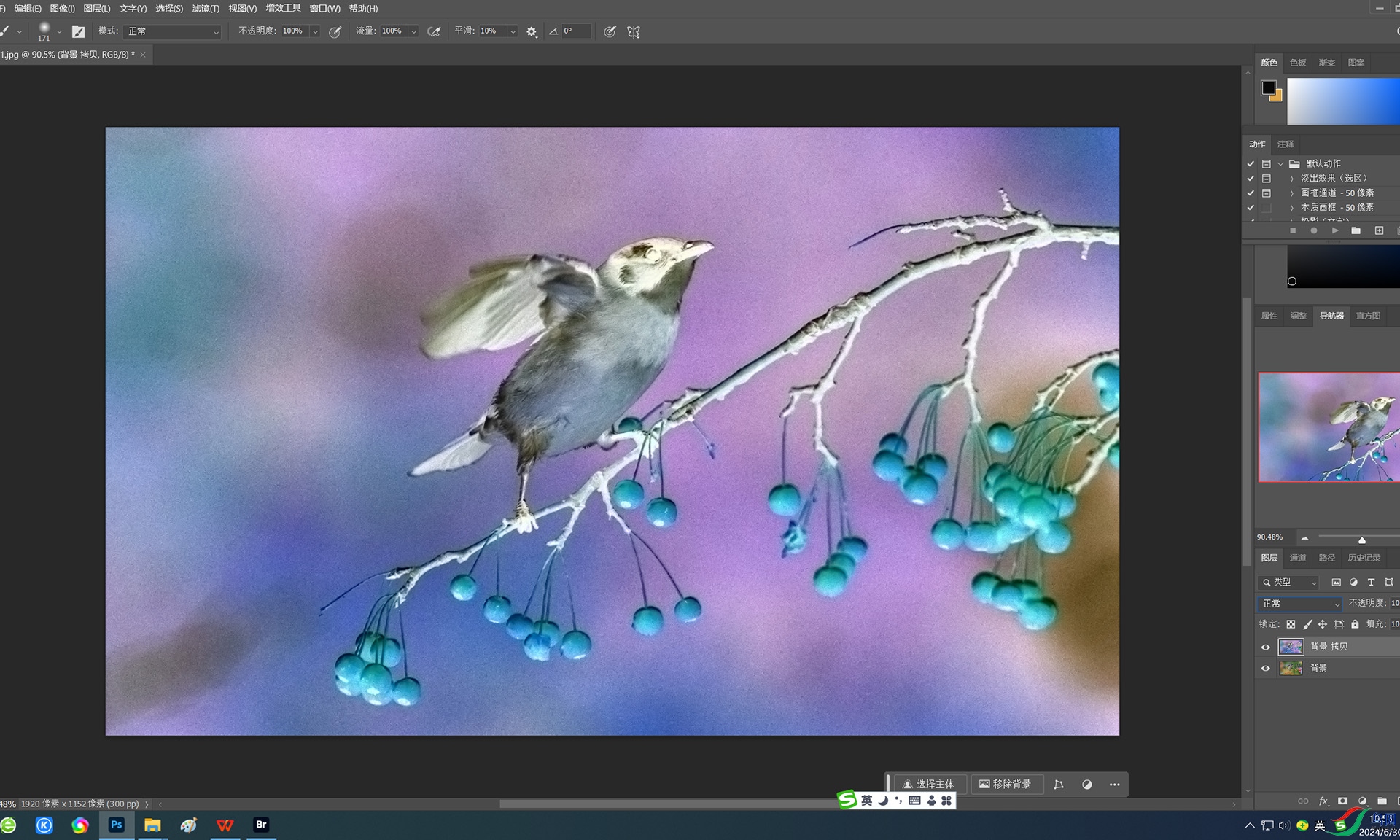Open layer blend mode 正常 dropdown
Viewport: 1400px width, 840px height.
pyautogui.click(x=1300, y=604)
